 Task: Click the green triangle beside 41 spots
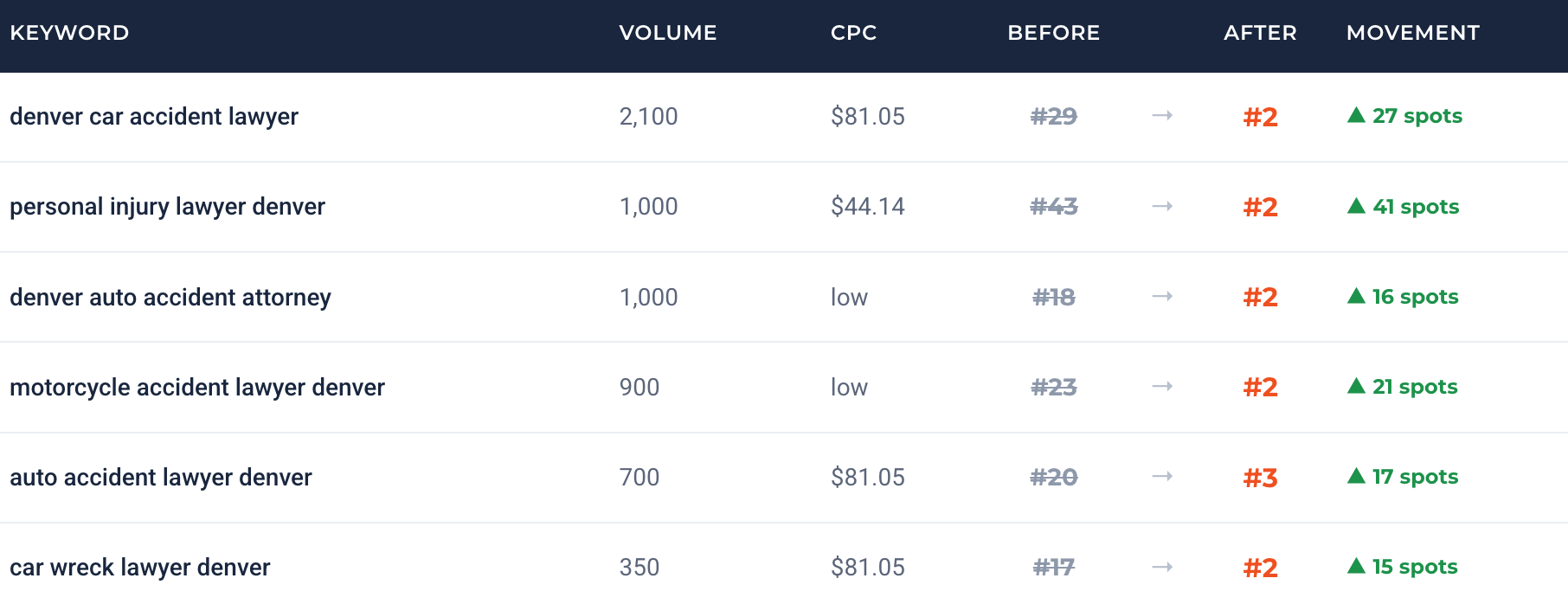(1356, 206)
